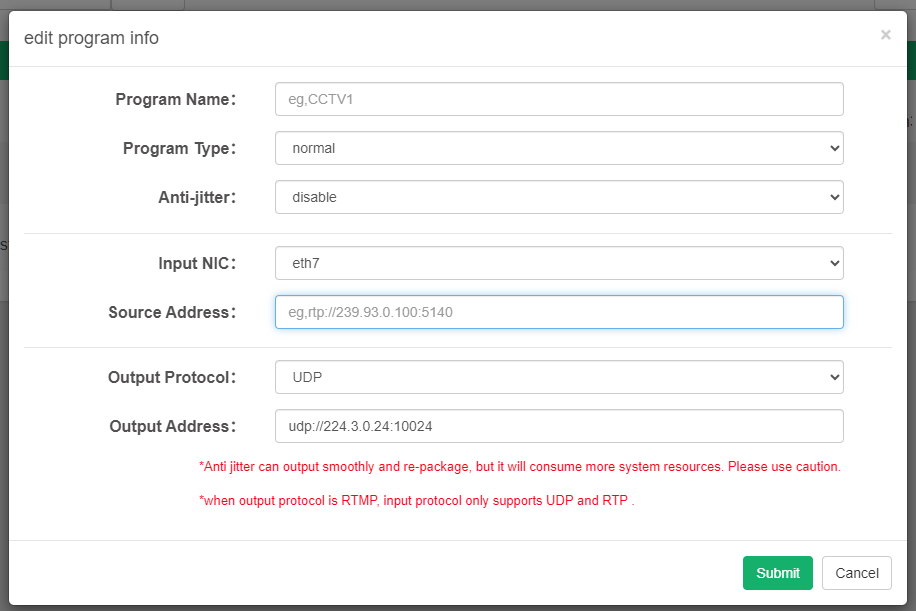The image size is (916, 611).
Task: Click the red Anti jitter caution note
Action: pos(520,467)
